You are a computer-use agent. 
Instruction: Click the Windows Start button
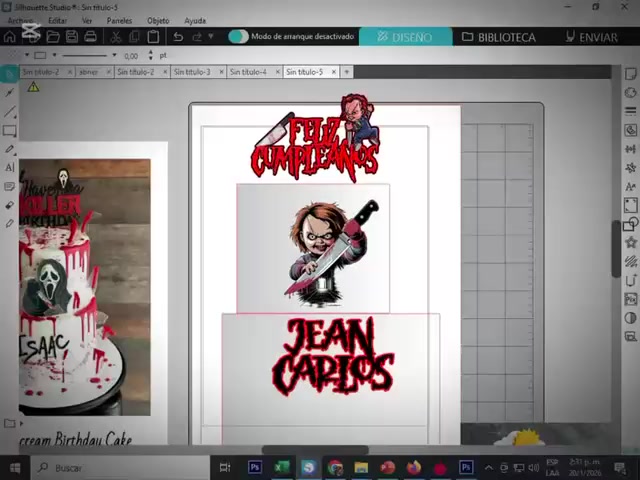(15, 468)
